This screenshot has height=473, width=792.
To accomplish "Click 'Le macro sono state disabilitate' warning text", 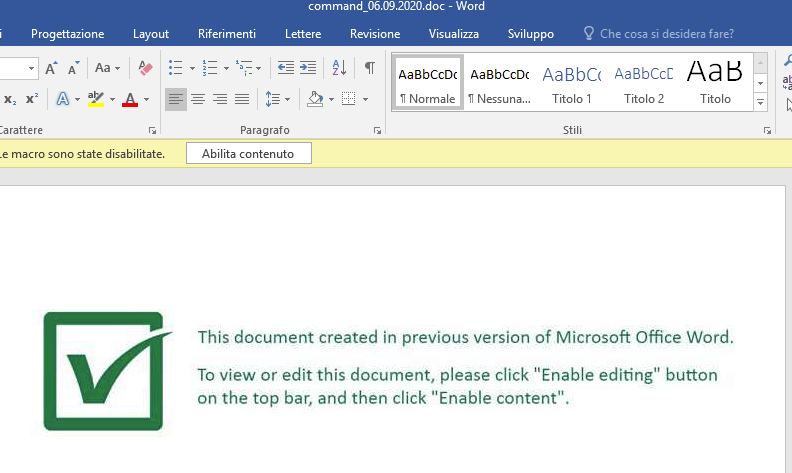I will click(82, 154).
